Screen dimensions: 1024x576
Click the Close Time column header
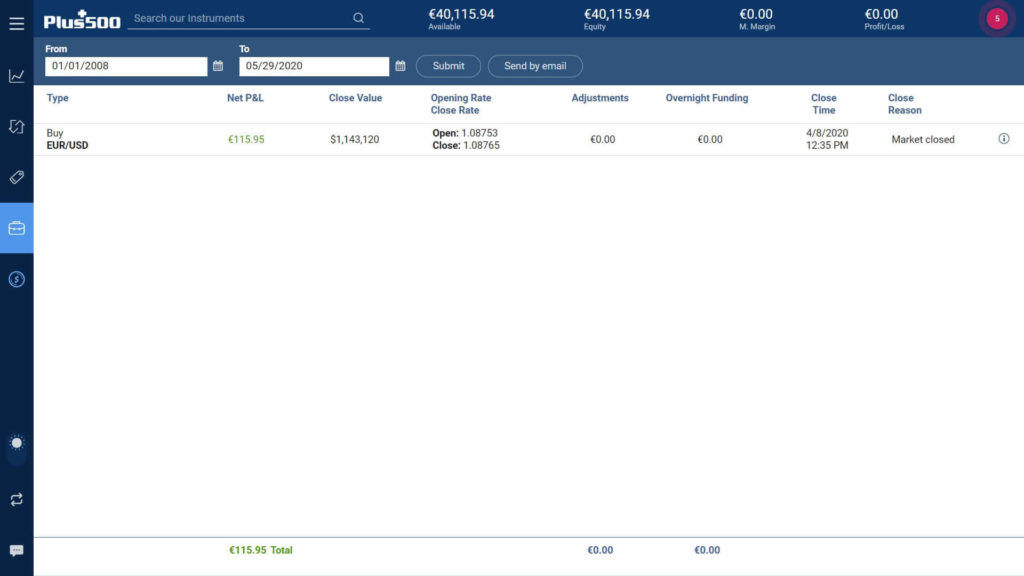click(x=824, y=104)
